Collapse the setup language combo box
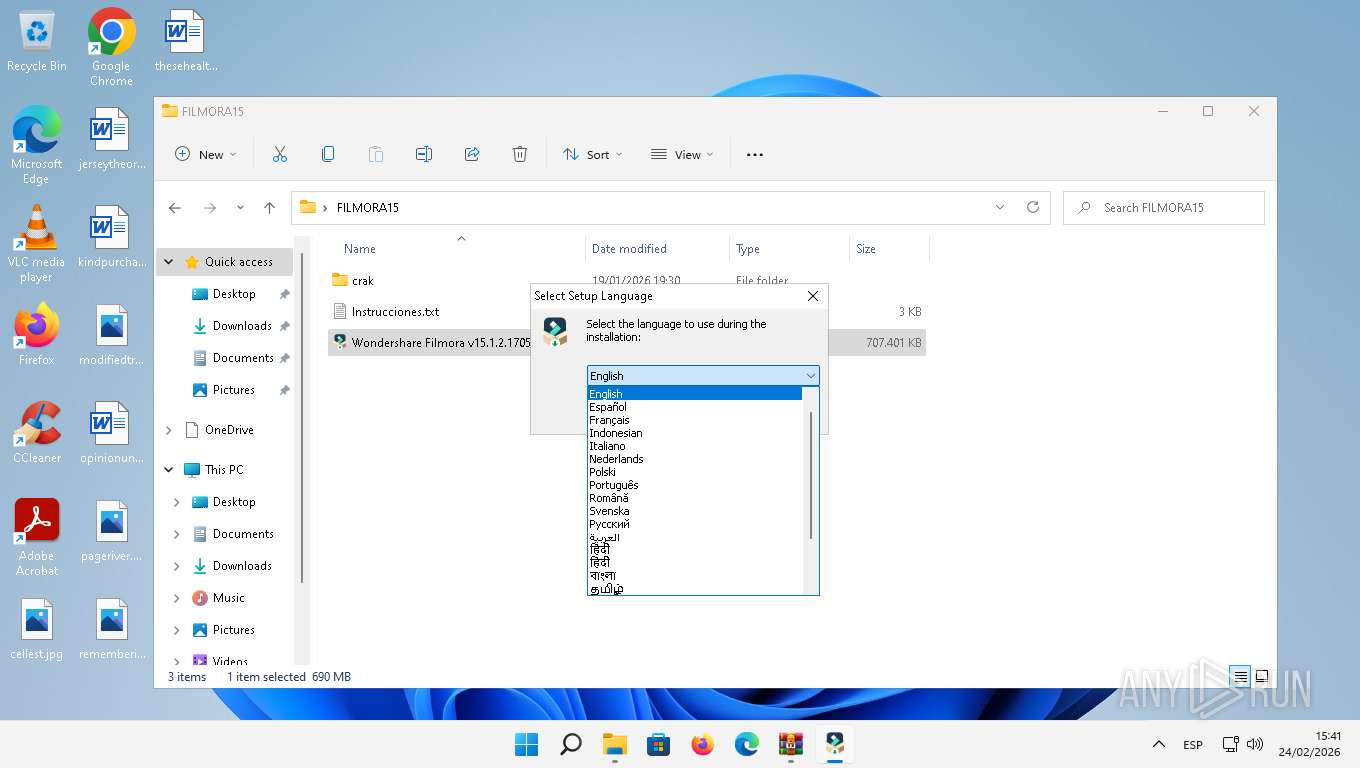This screenshot has height=768, width=1360. click(x=810, y=376)
